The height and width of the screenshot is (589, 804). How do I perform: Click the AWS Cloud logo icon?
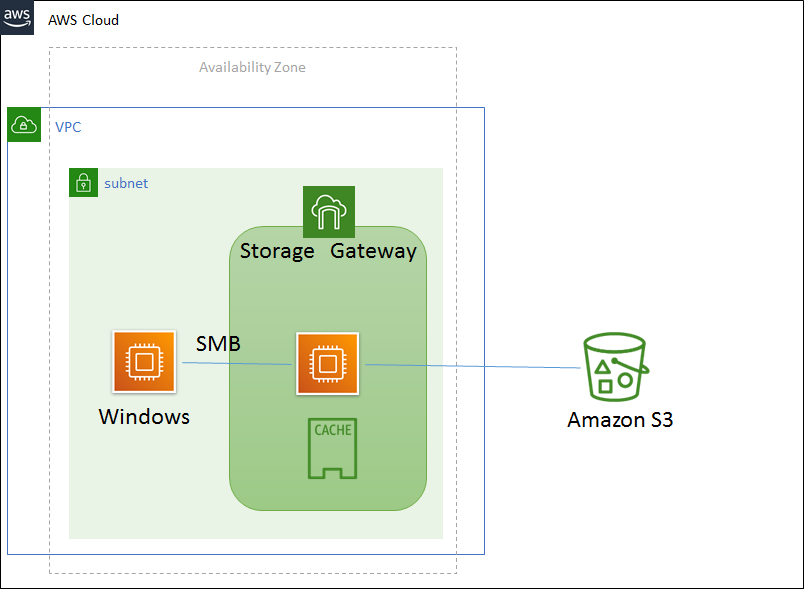16,18
